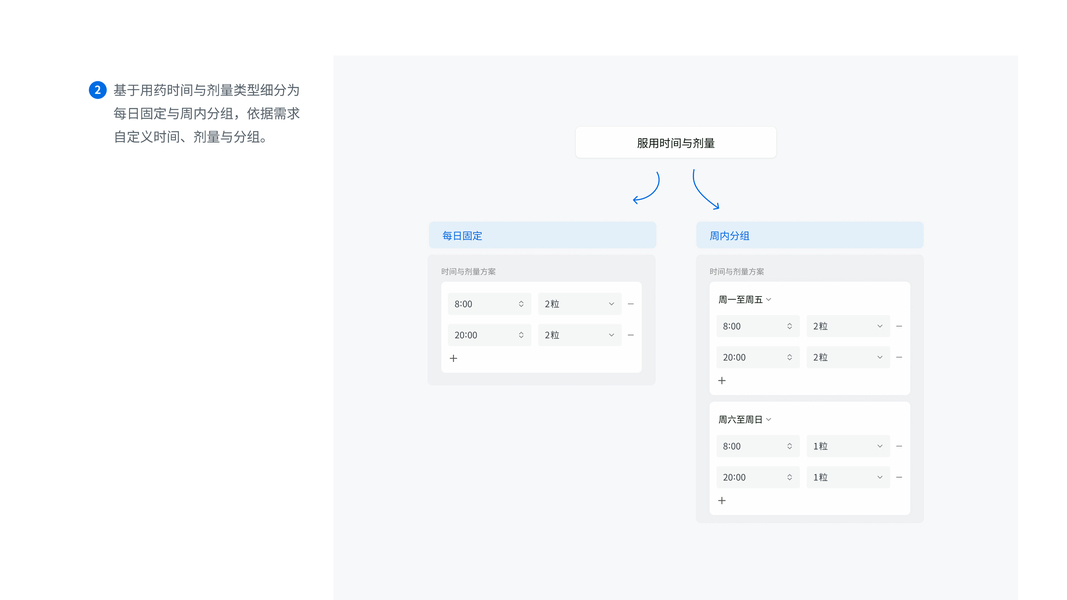Viewport: 1067px width, 600px height.
Task: Remove the 20:00 row under 周一至周五
Action: coord(899,358)
